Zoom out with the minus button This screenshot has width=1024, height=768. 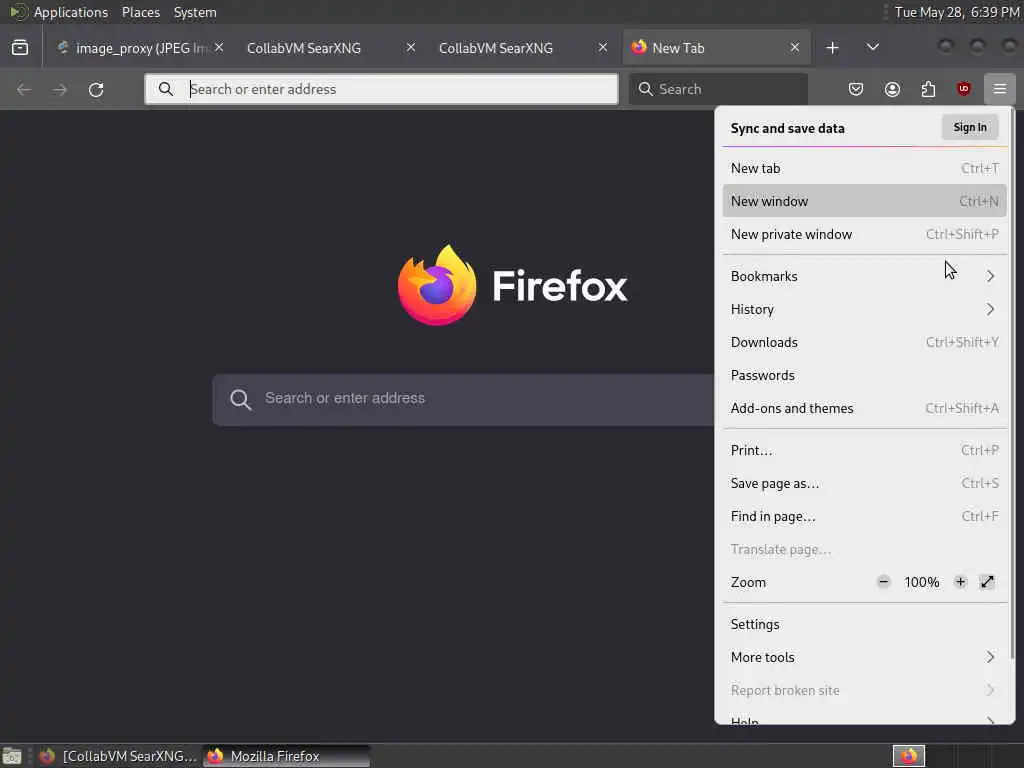[x=884, y=582]
